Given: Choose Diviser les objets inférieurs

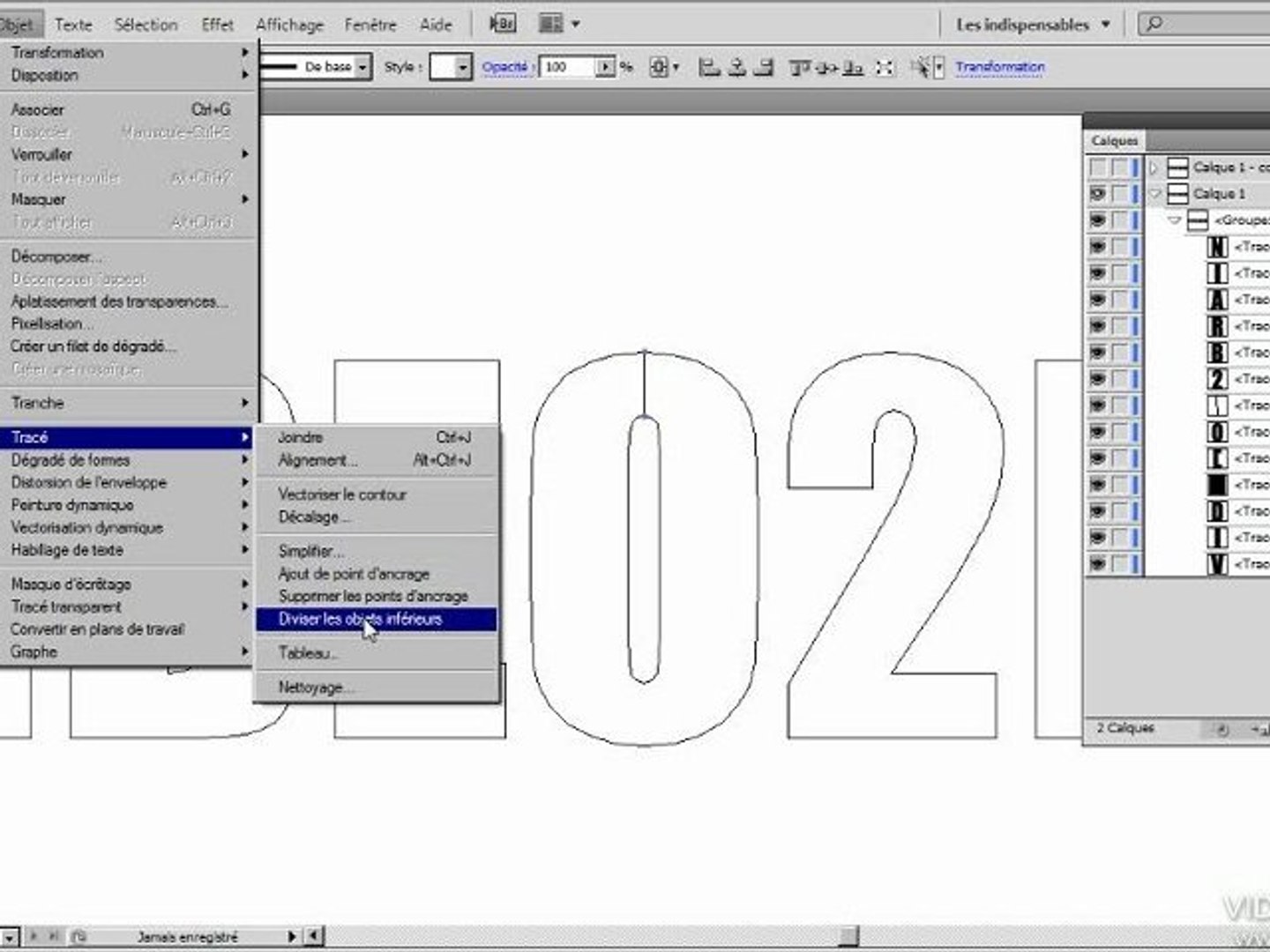Looking at the screenshot, I should click(x=376, y=620).
